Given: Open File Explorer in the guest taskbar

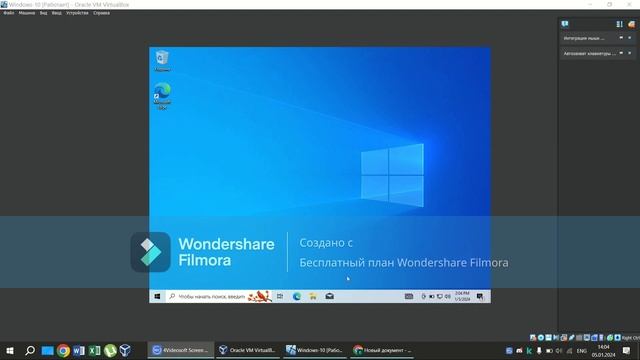Looking at the screenshot, I should [x=313, y=296].
